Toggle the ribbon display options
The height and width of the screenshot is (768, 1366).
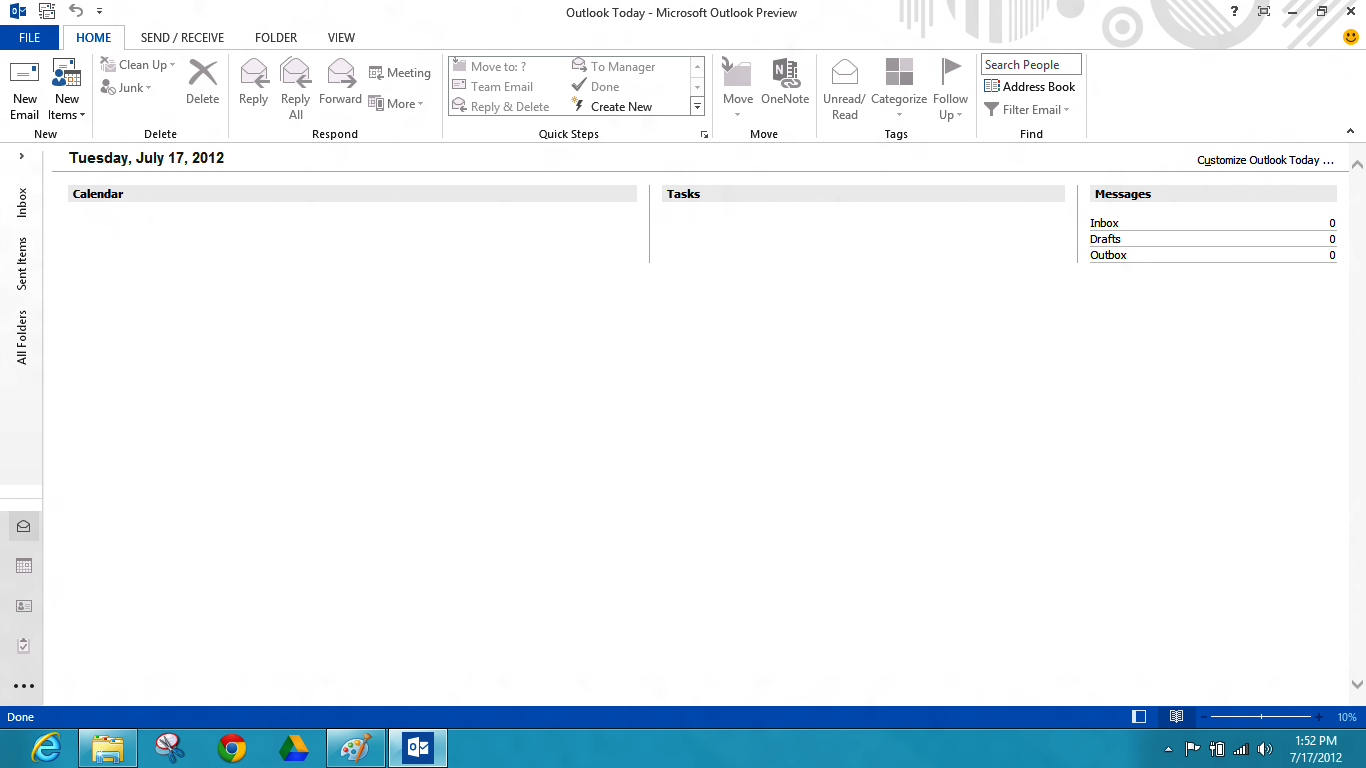pyautogui.click(x=1264, y=12)
